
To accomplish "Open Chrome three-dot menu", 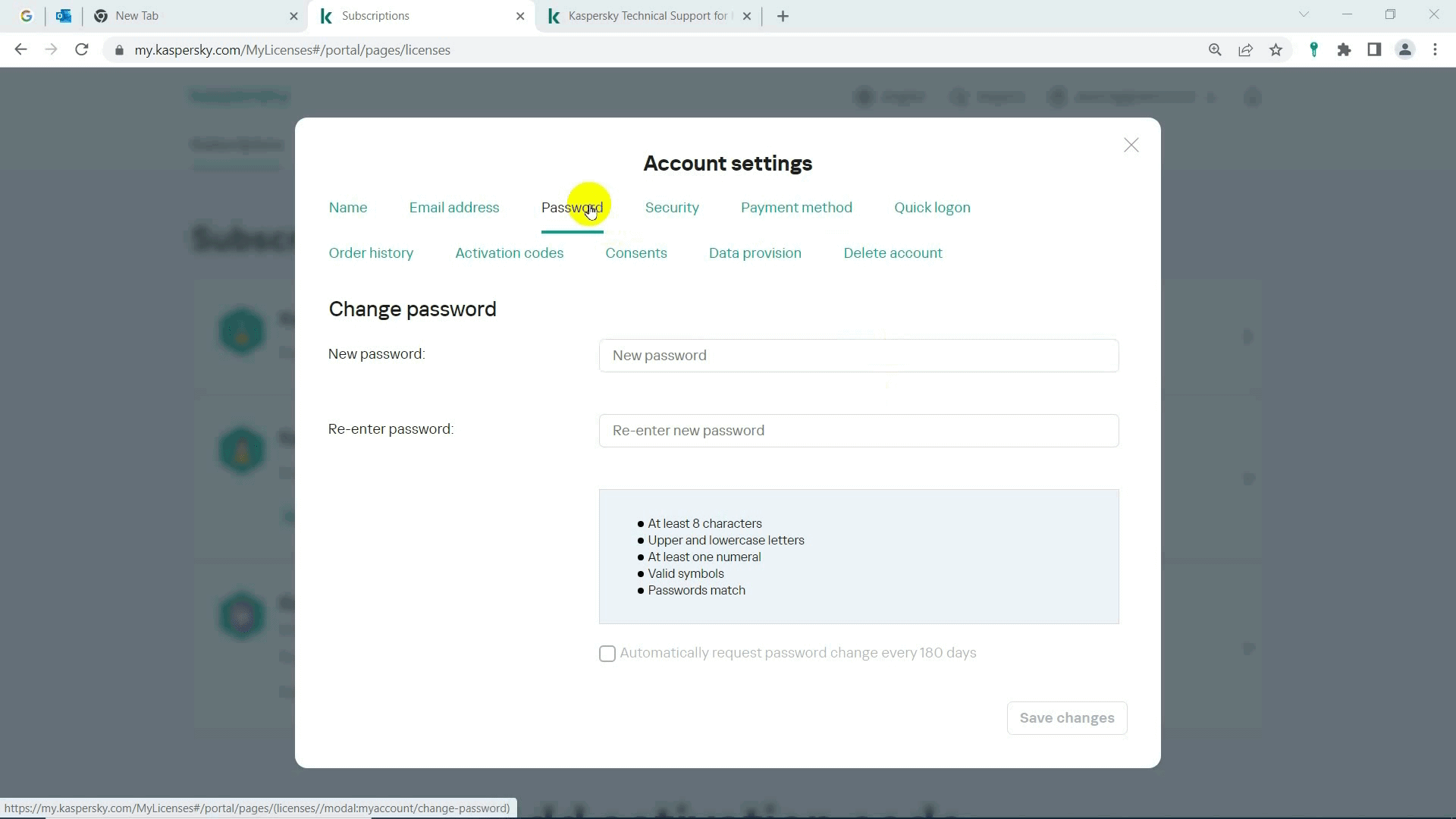I will 1435,50.
